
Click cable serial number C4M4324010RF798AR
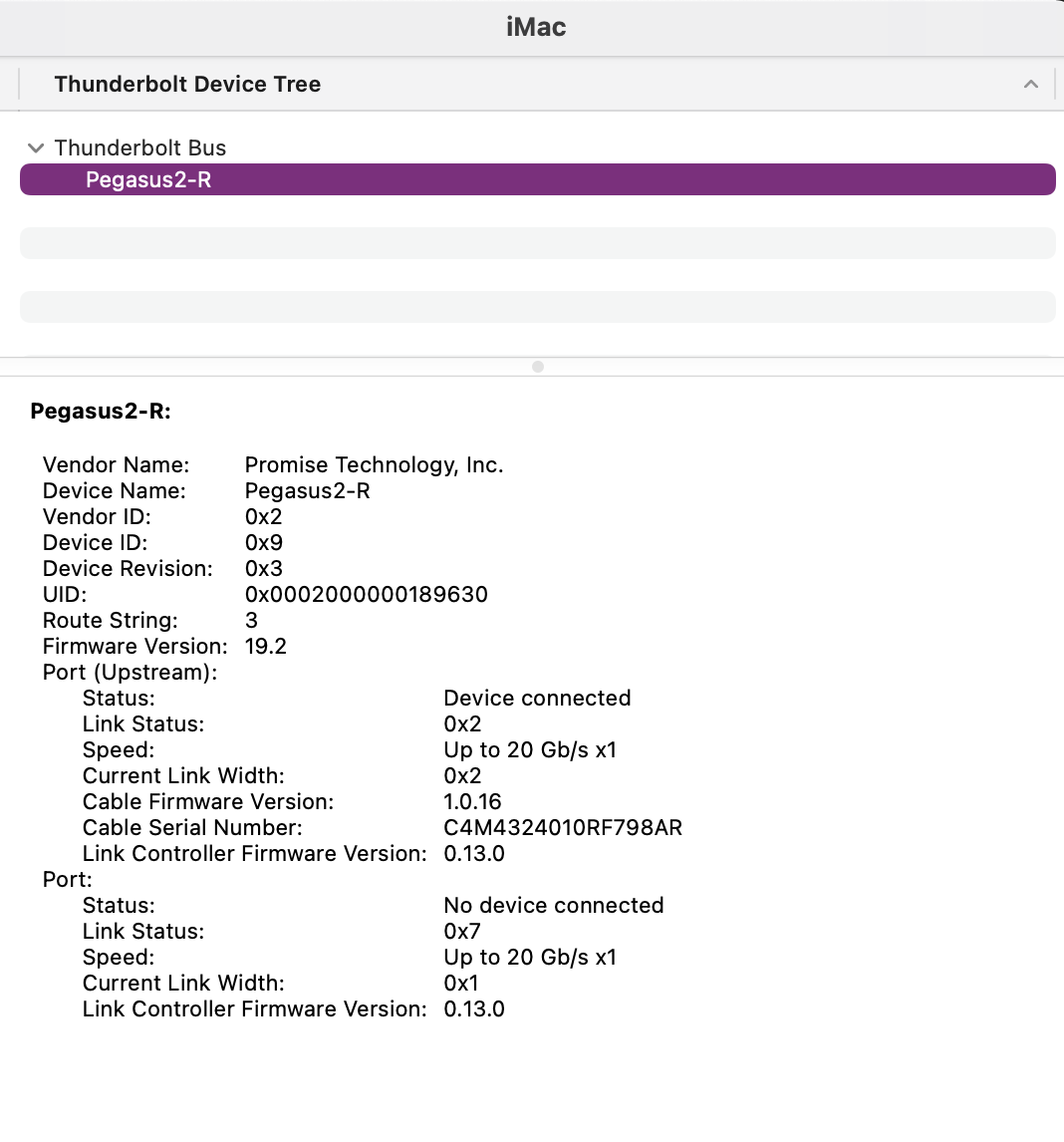563,827
